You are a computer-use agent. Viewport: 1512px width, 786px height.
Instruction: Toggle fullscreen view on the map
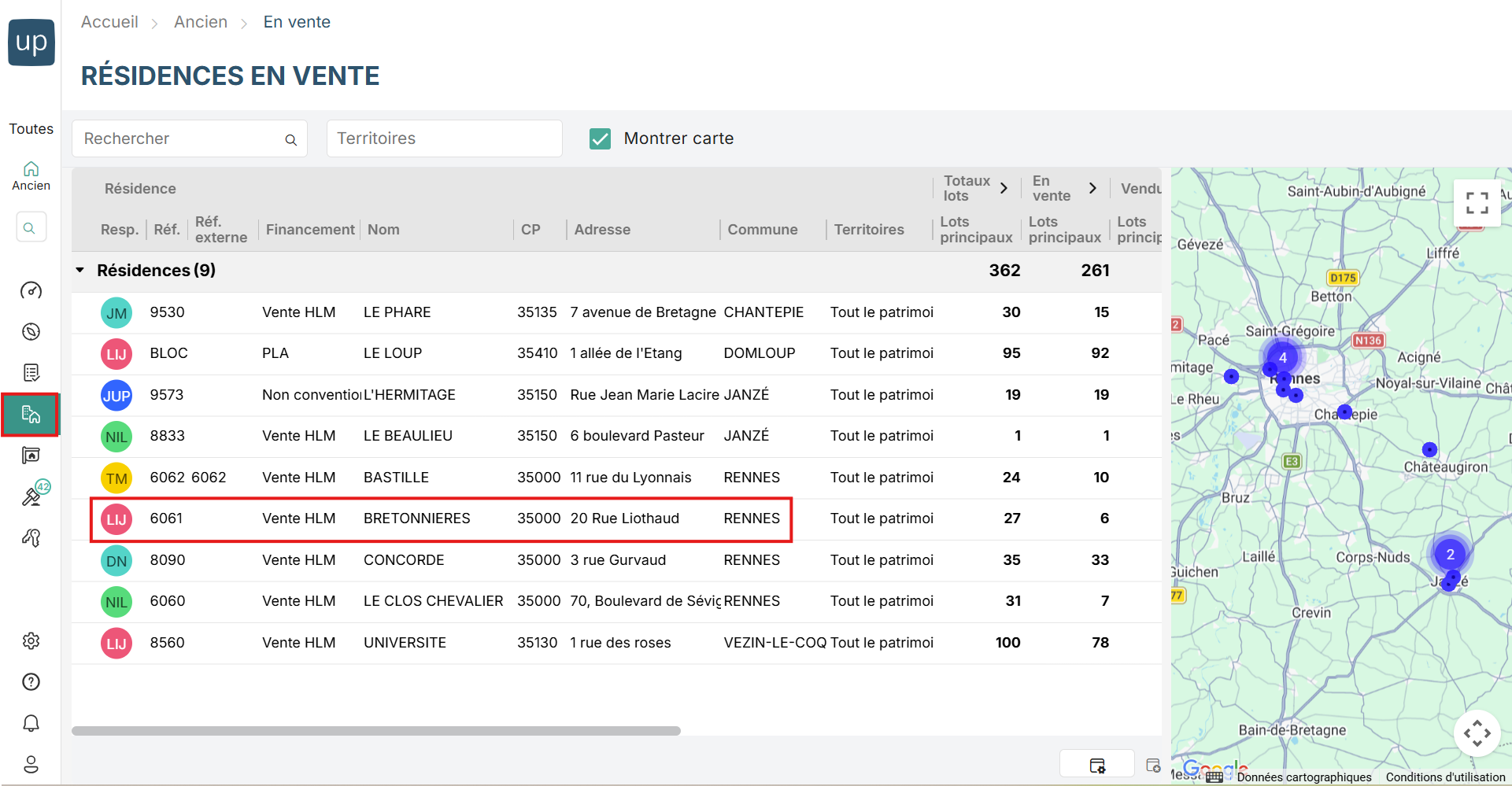pyautogui.click(x=1477, y=203)
